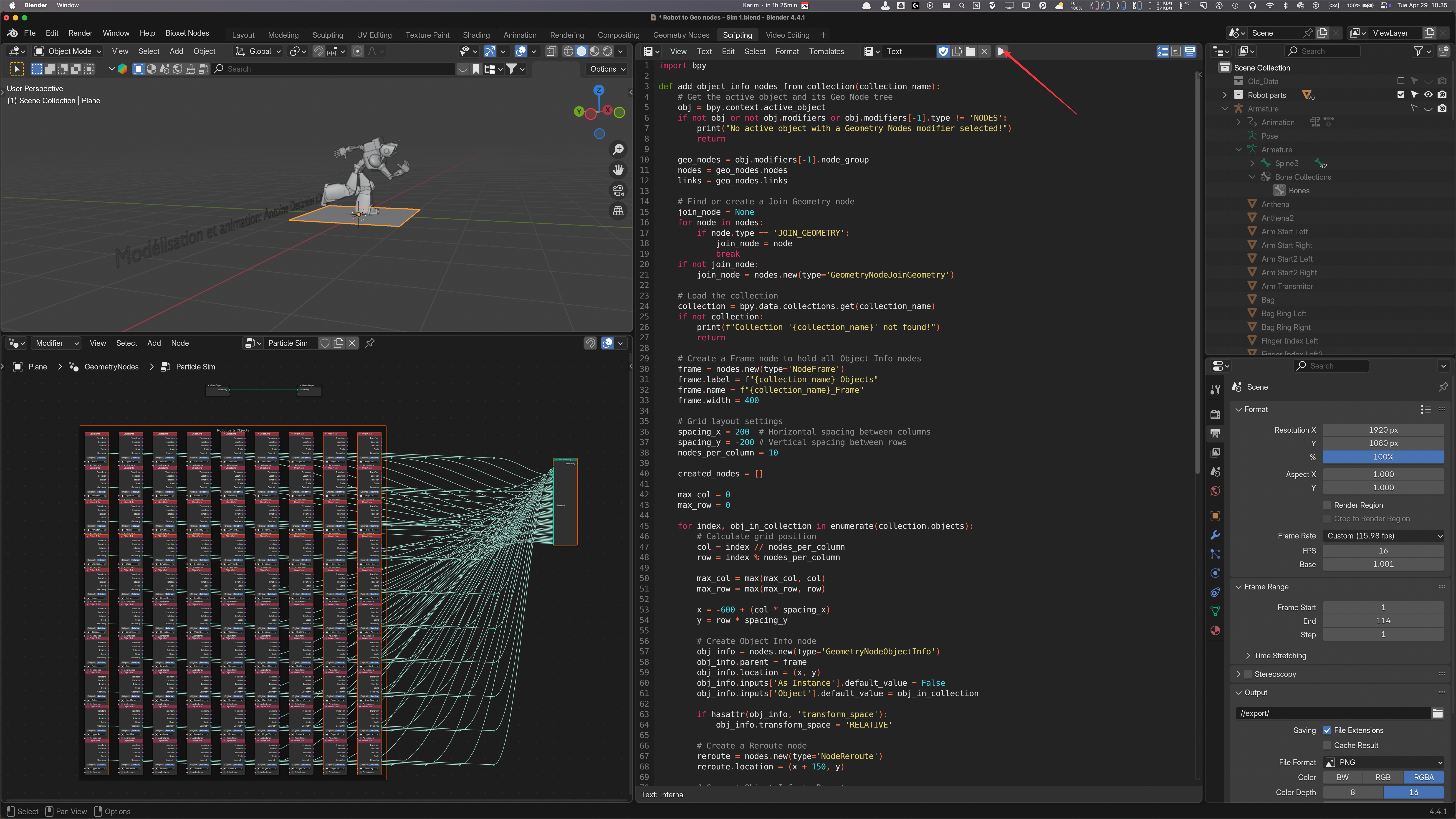The height and width of the screenshot is (819, 1456).
Task: Pin the Scene properties context
Action: click(x=1443, y=387)
